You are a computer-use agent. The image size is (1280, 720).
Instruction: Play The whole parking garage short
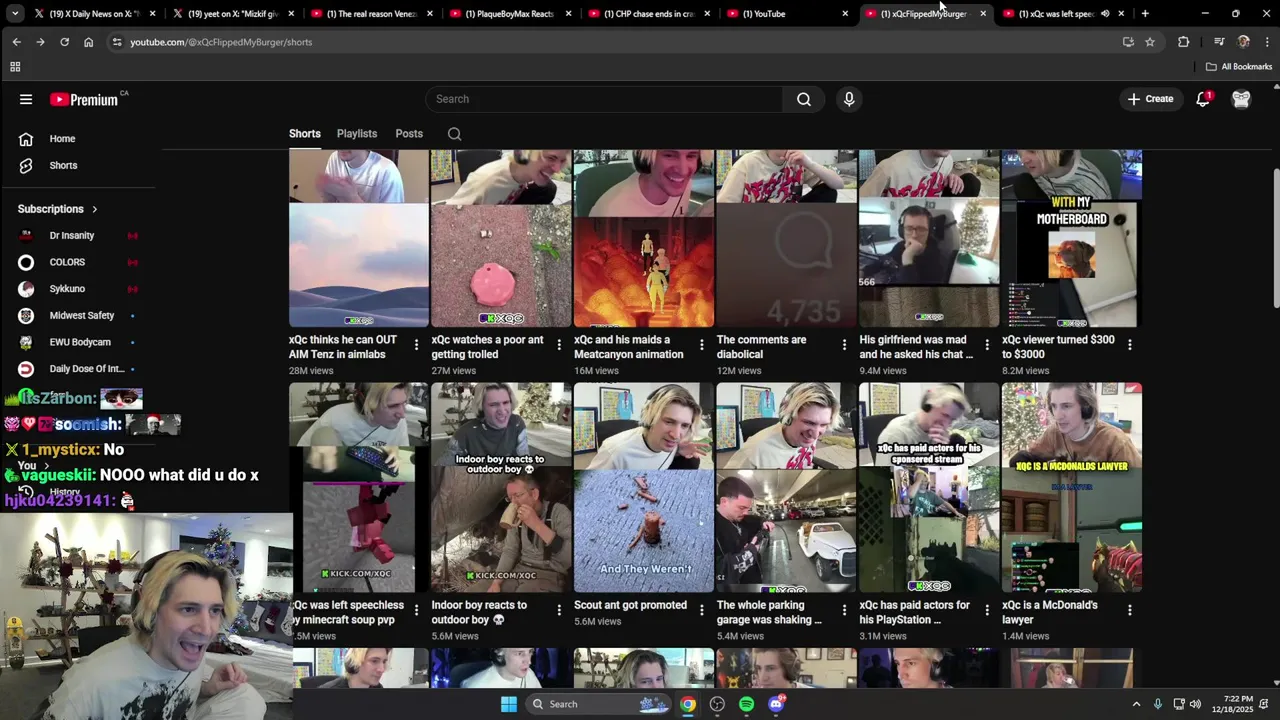click(x=786, y=488)
